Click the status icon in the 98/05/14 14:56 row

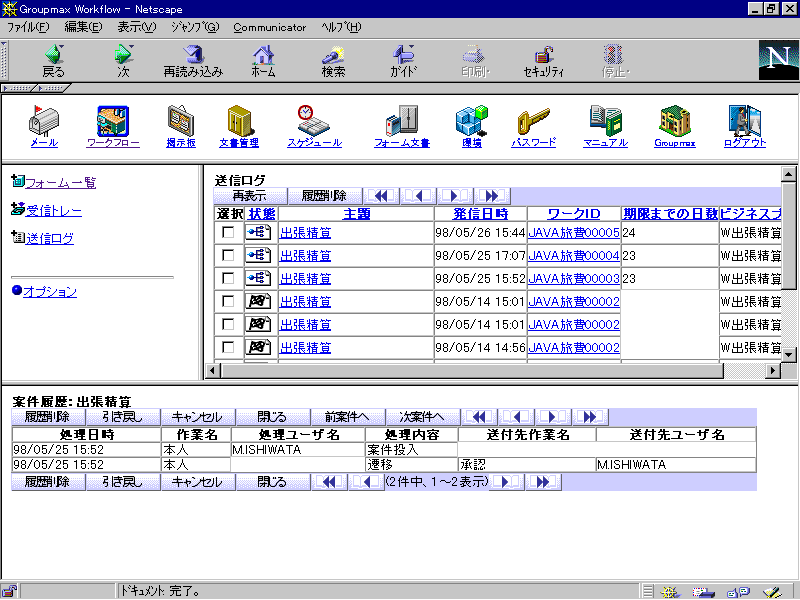click(258, 347)
